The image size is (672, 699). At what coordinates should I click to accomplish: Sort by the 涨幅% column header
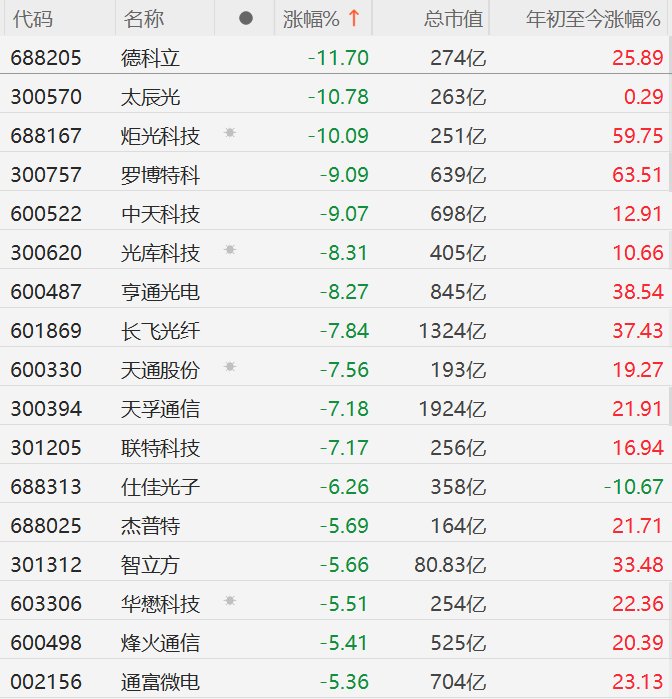(x=323, y=19)
